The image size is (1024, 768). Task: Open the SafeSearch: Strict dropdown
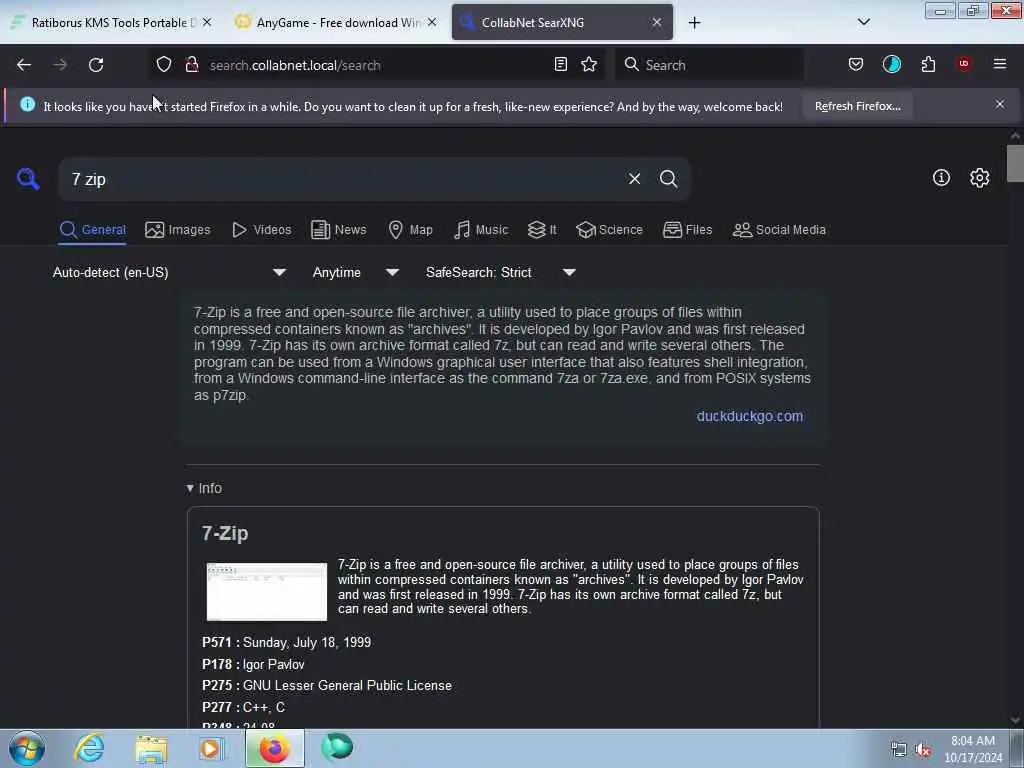coord(500,272)
